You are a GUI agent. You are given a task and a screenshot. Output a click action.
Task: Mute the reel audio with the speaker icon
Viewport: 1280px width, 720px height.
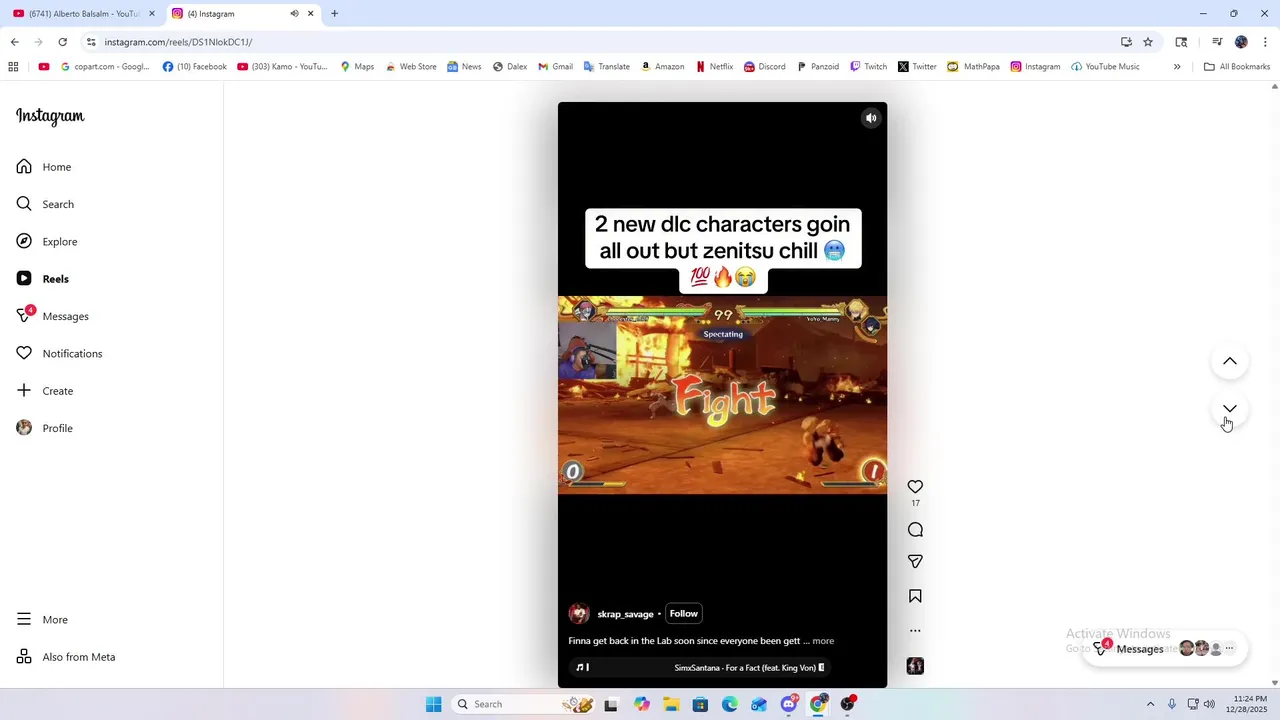coord(871,118)
